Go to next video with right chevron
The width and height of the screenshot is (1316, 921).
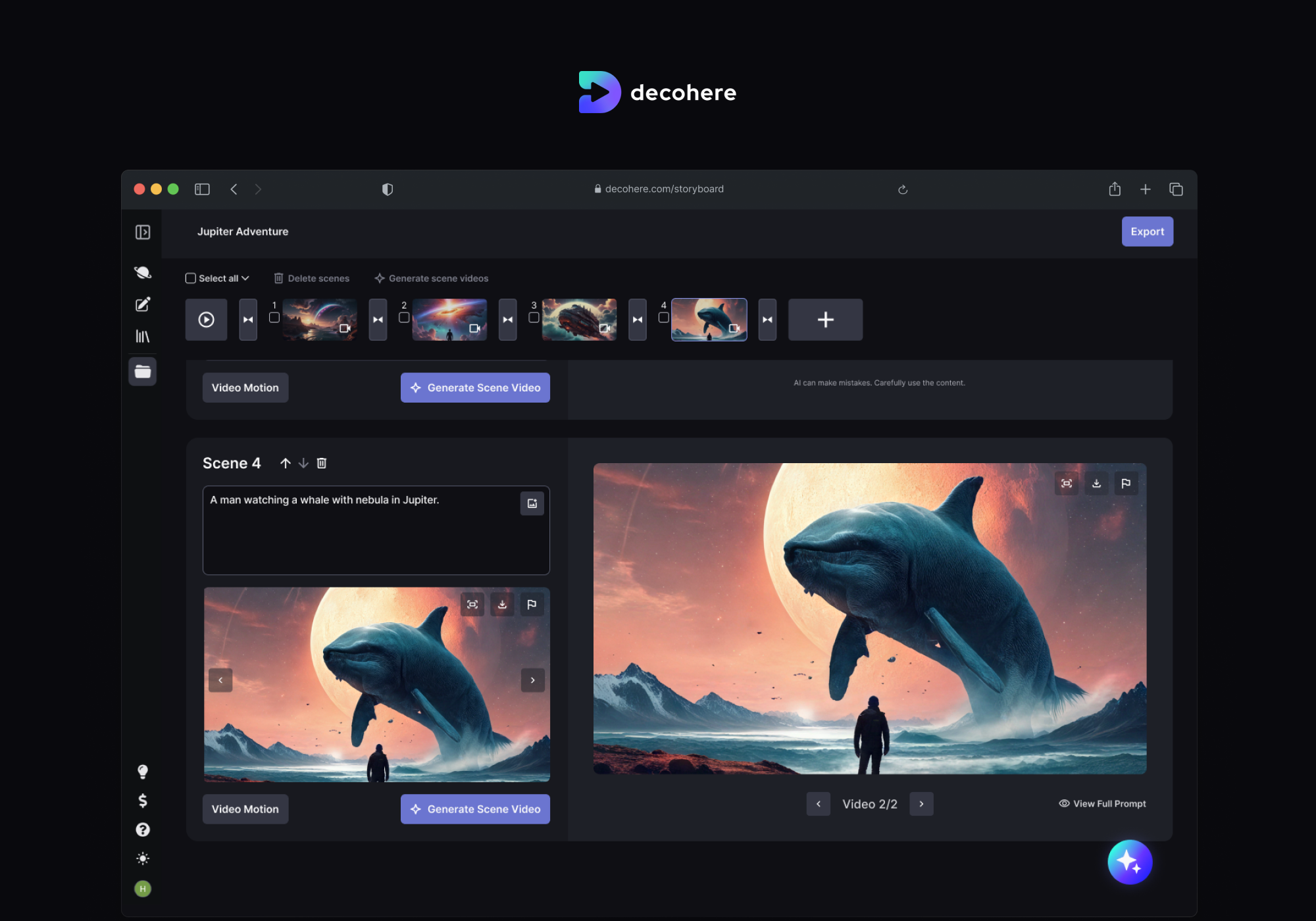tap(921, 804)
